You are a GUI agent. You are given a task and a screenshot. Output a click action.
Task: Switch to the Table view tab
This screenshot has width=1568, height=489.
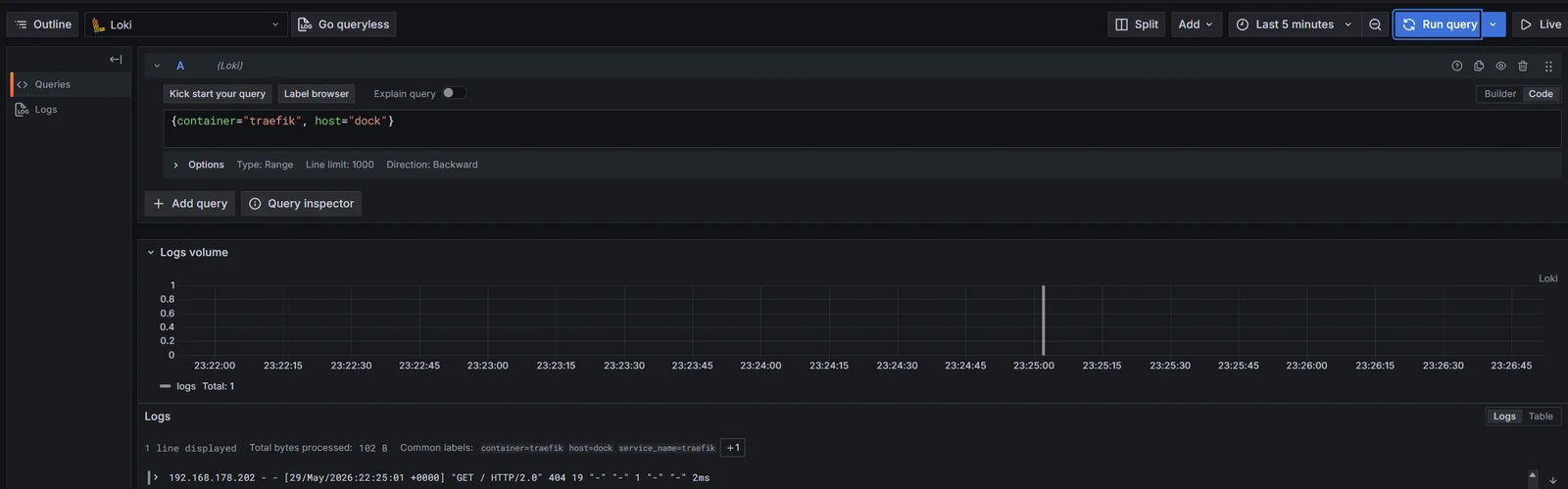tap(1541, 416)
